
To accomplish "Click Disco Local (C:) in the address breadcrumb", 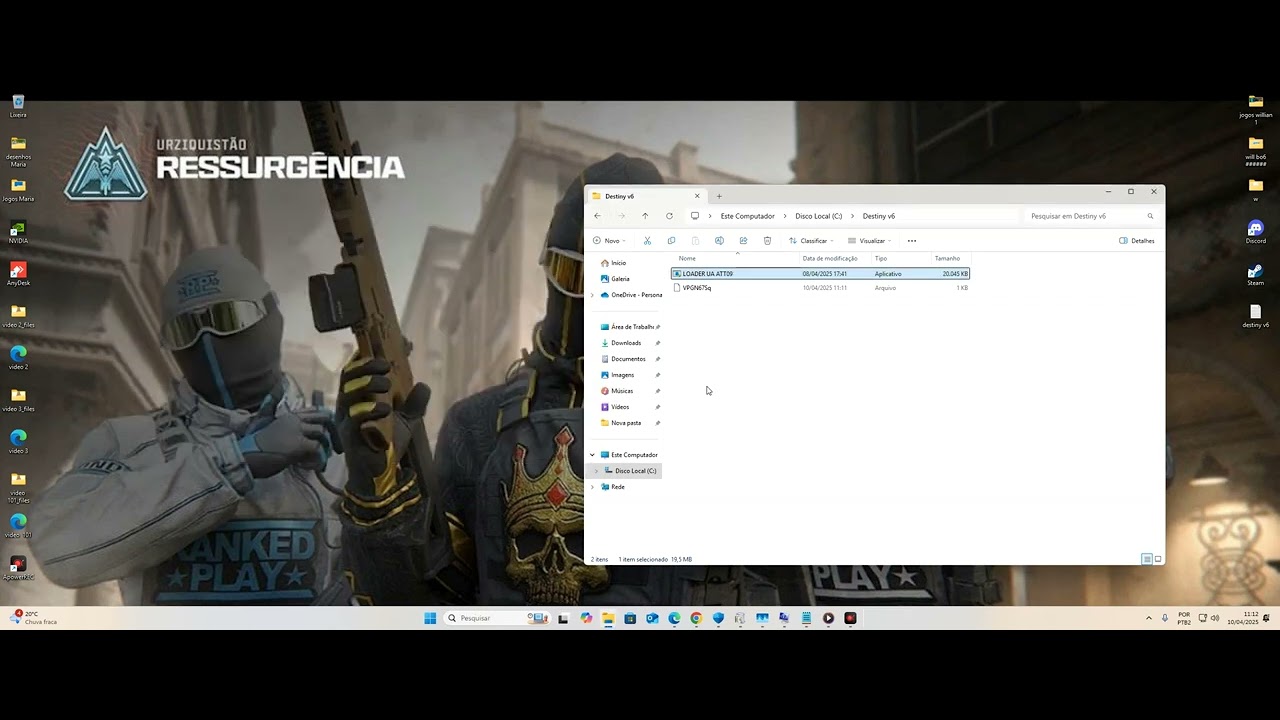I will (819, 216).
